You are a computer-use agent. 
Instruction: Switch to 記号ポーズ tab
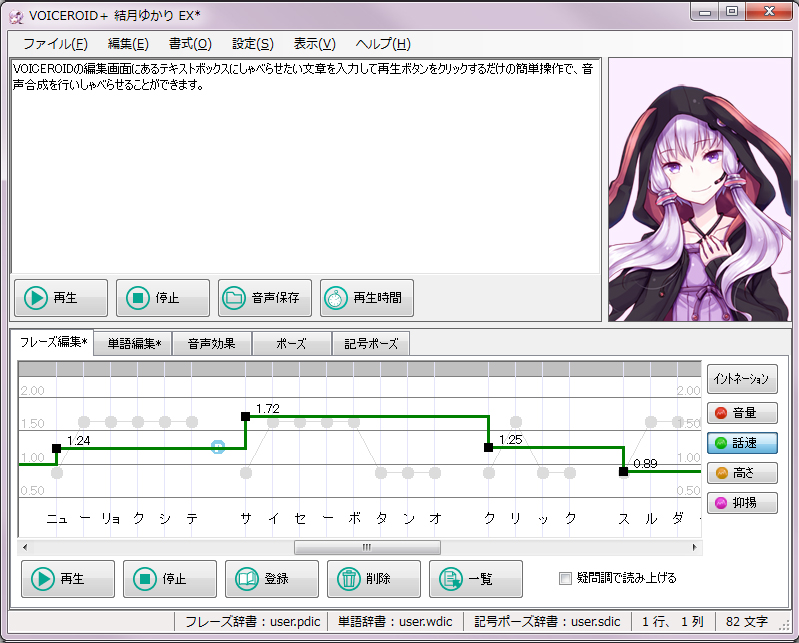tap(370, 343)
